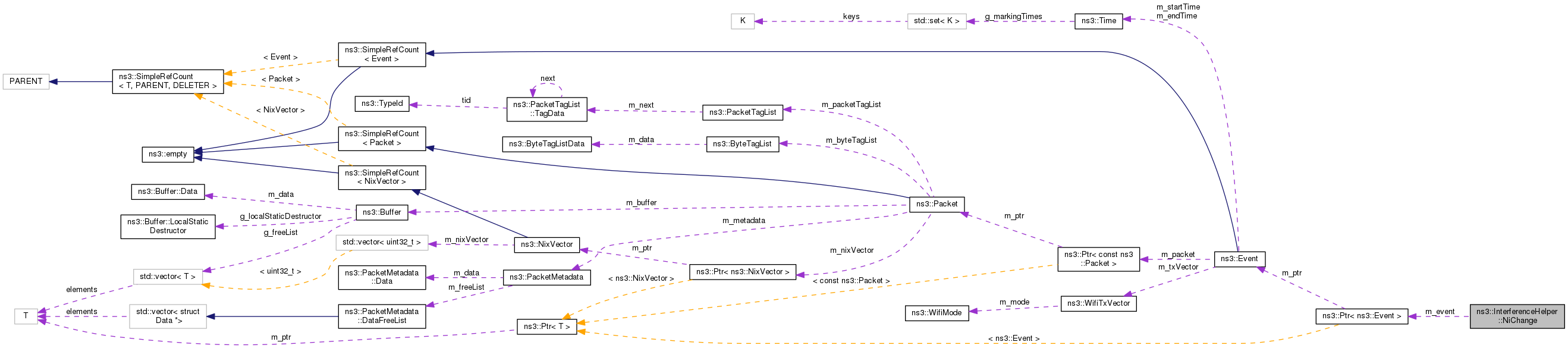
Task: Click the < ns3::NixVector > template label
Action: point(641,278)
